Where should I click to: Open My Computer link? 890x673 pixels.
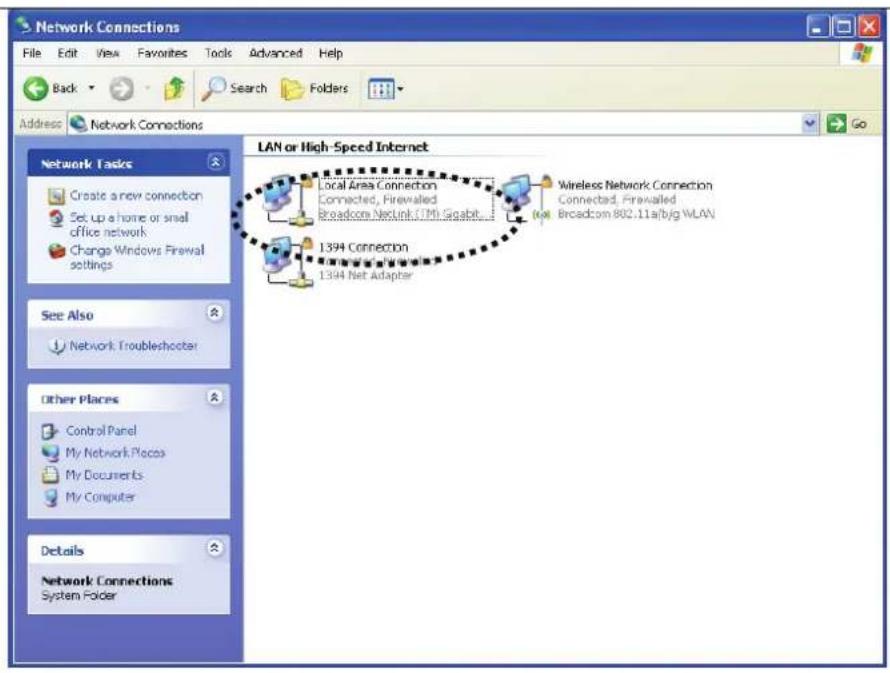[x=100, y=497]
